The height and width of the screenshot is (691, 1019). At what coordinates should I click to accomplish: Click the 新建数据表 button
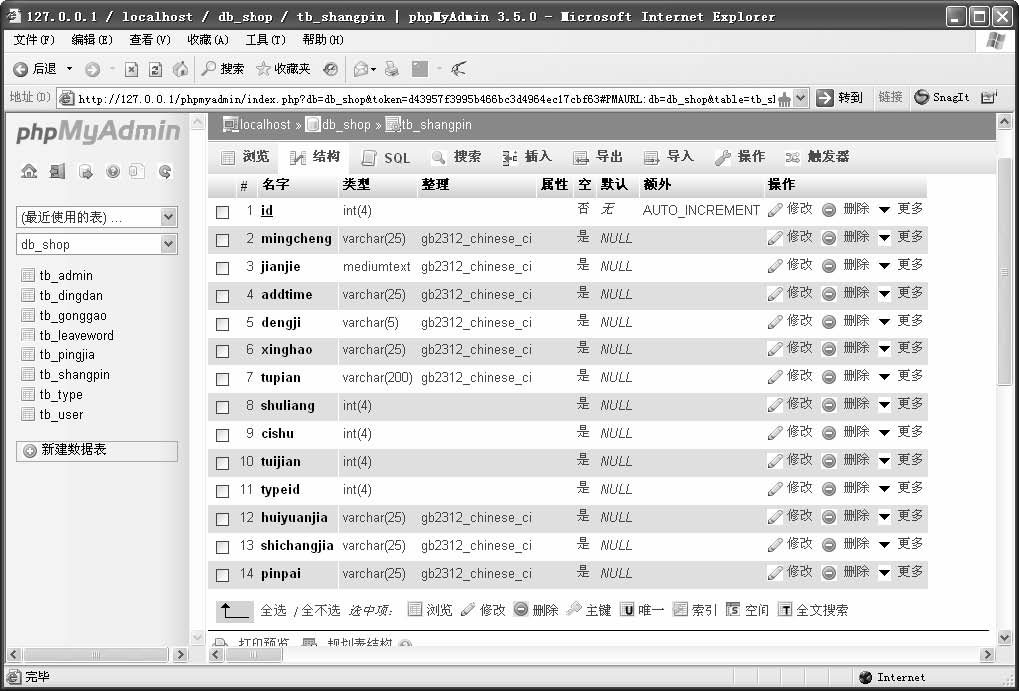pos(97,450)
